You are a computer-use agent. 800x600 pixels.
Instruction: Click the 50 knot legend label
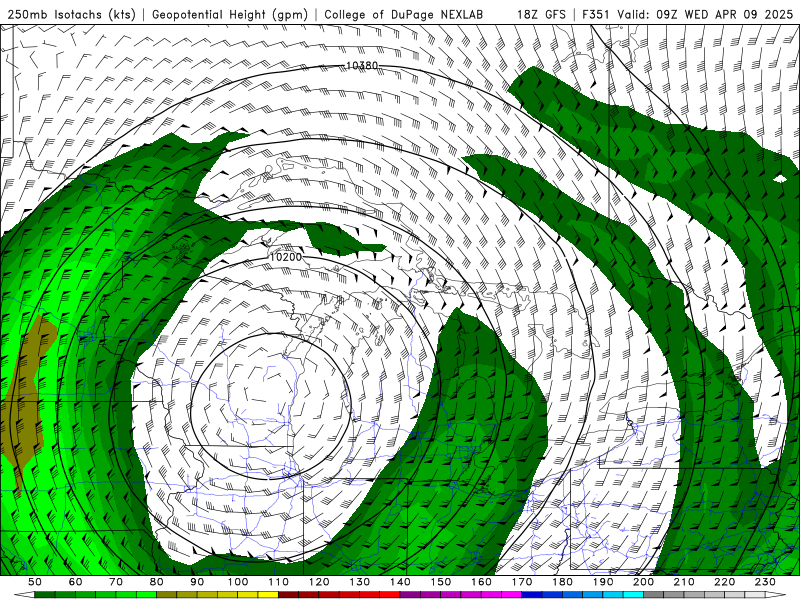[x=35, y=582]
